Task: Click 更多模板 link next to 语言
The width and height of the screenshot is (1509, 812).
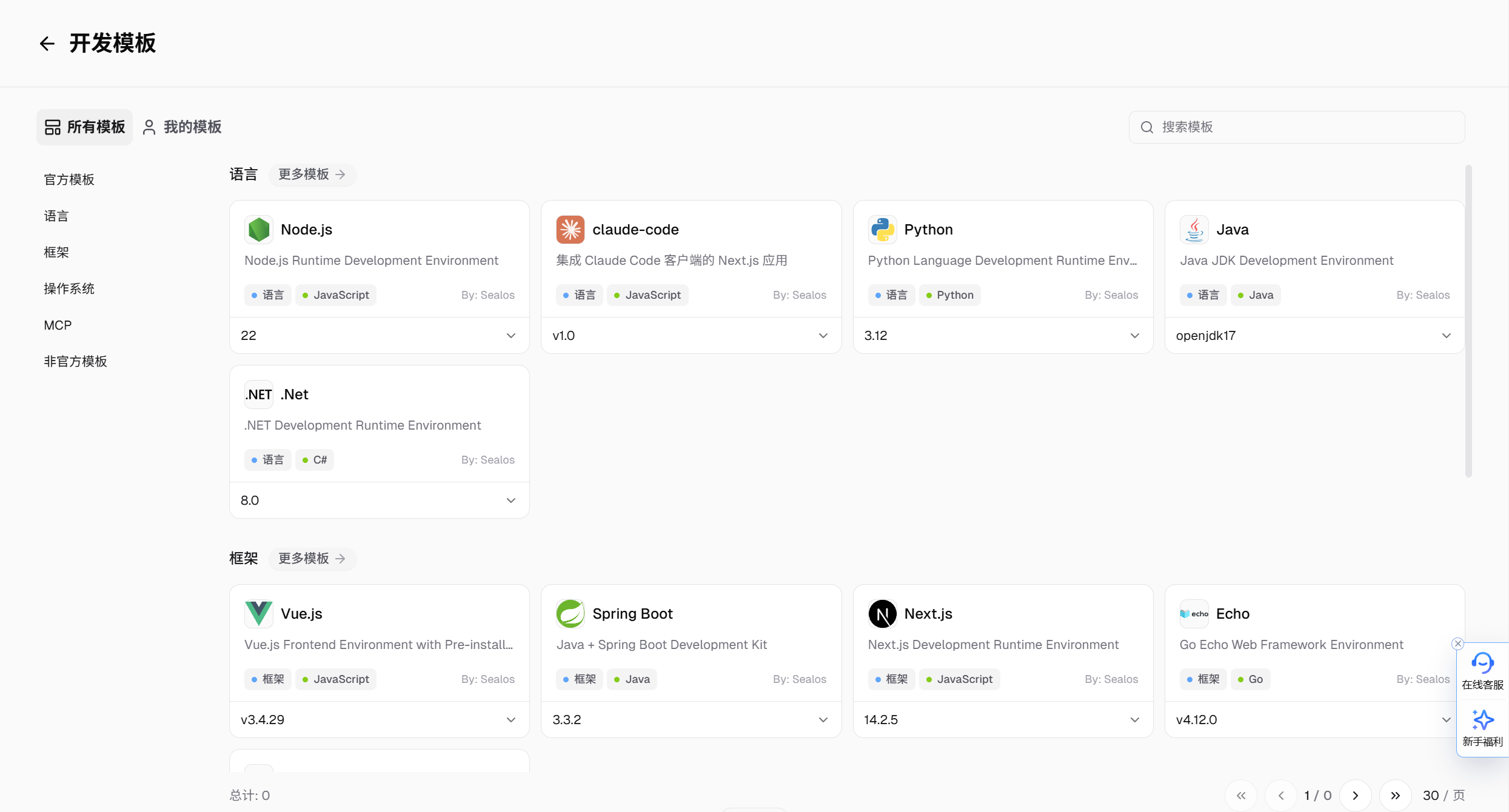Action: point(312,175)
